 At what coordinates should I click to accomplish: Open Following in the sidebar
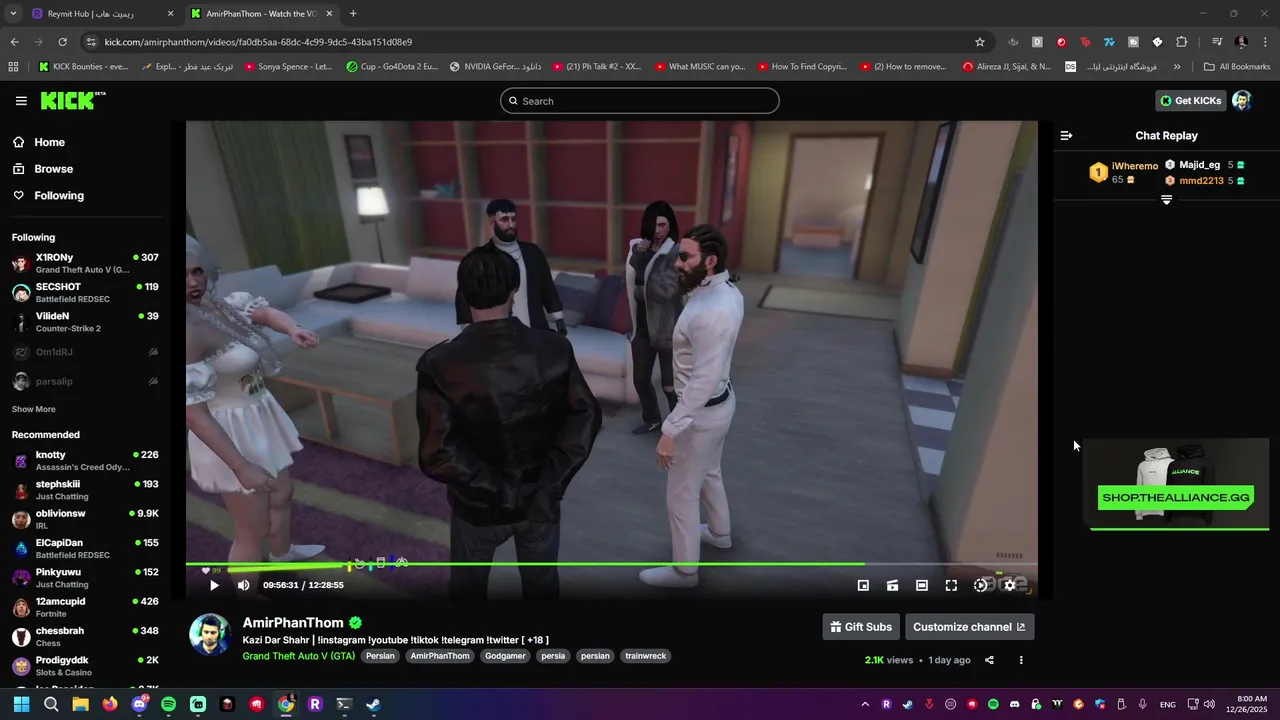(48, 196)
